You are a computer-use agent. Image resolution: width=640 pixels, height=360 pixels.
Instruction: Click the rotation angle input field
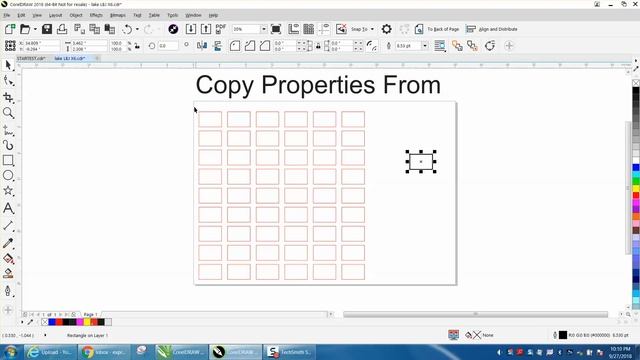(x=168, y=46)
